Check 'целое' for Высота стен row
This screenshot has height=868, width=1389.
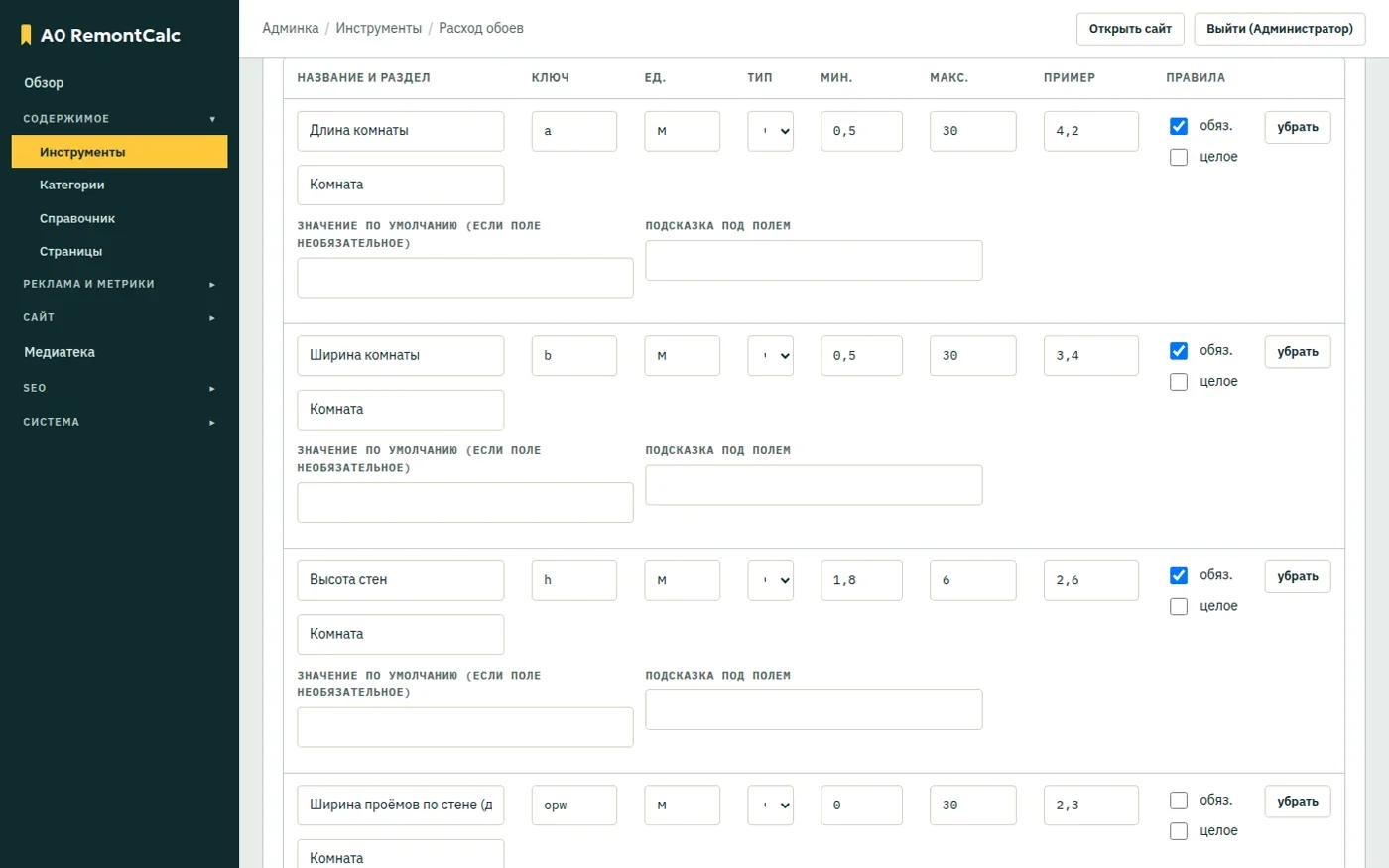tap(1179, 606)
